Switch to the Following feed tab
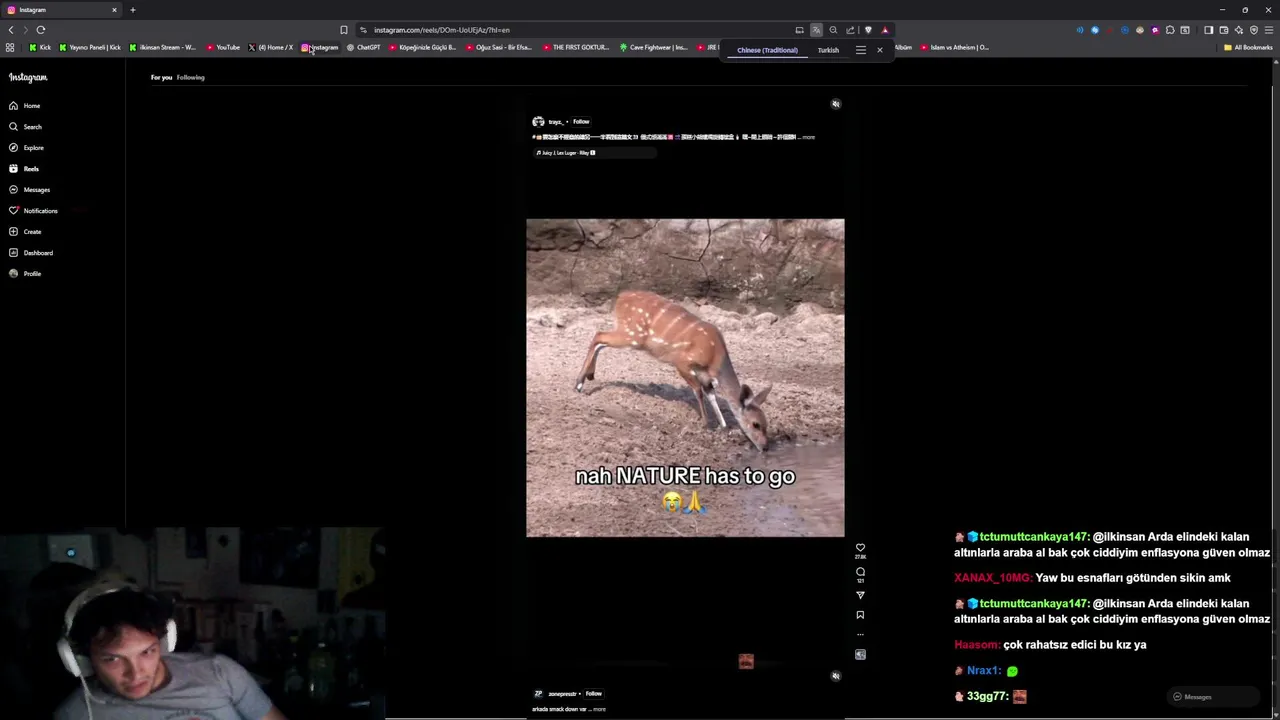The height and width of the screenshot is (720, 1280). (190, 77)
